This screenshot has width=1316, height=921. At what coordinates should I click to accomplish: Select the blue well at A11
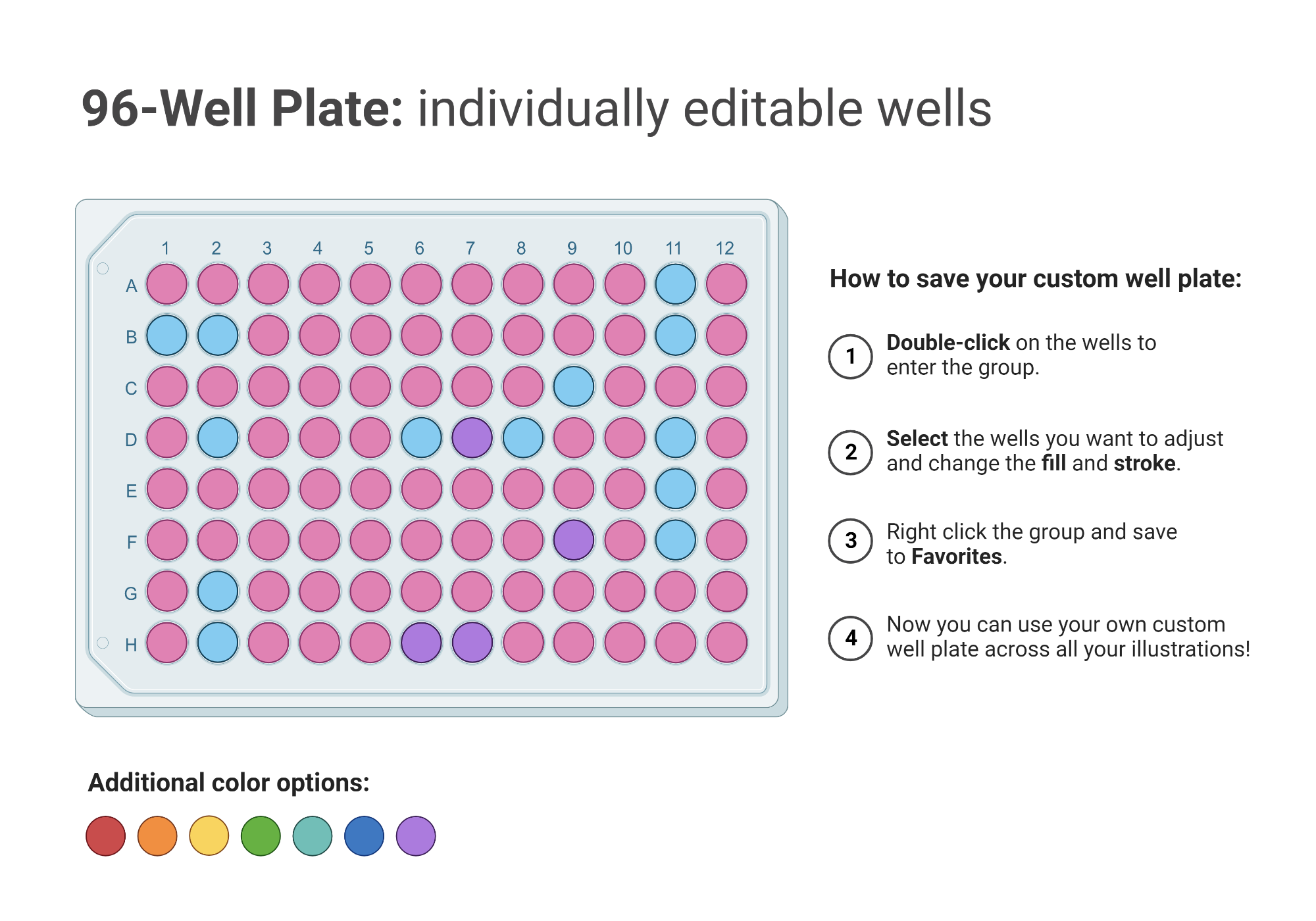(x=675, y=285)
